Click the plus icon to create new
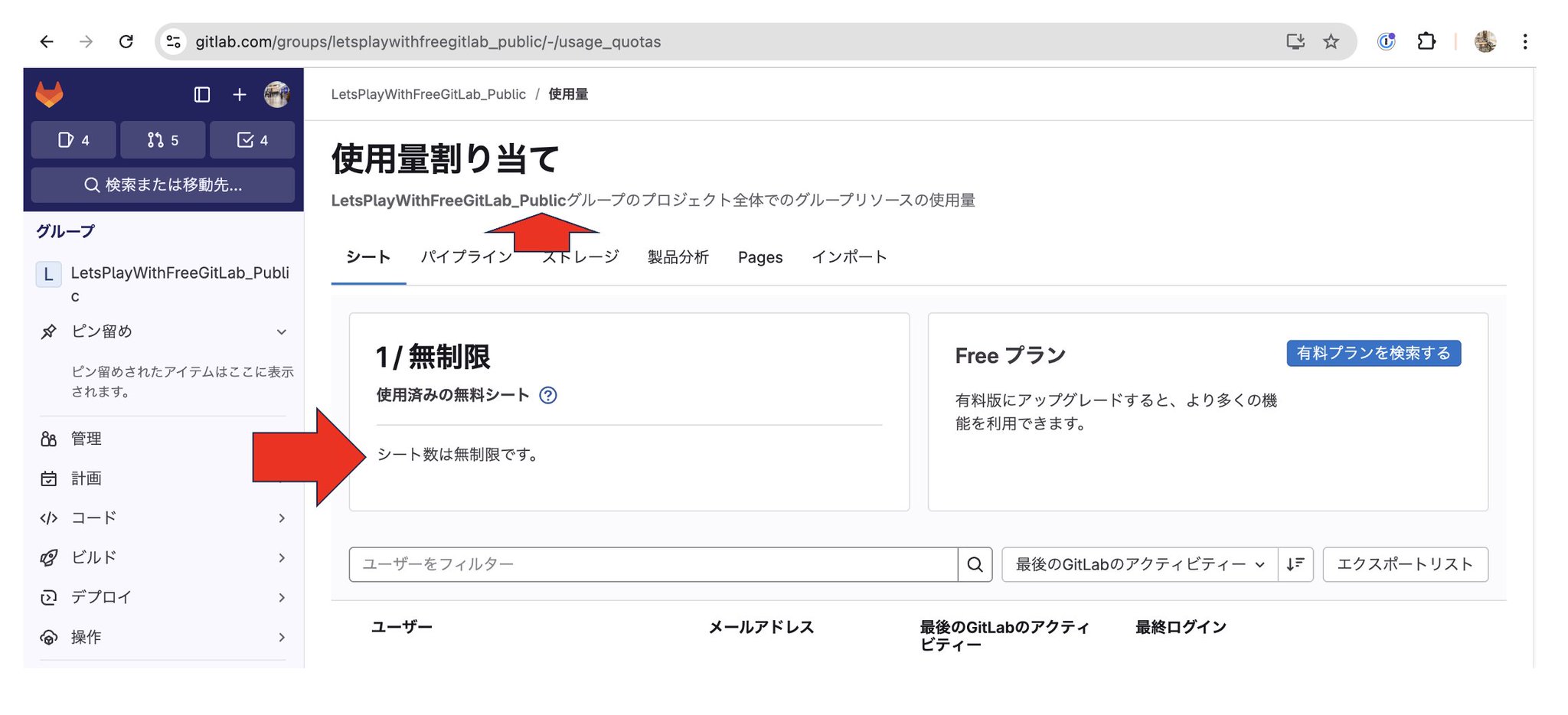This screenshot has width=1568, height=715. [240, 94]
